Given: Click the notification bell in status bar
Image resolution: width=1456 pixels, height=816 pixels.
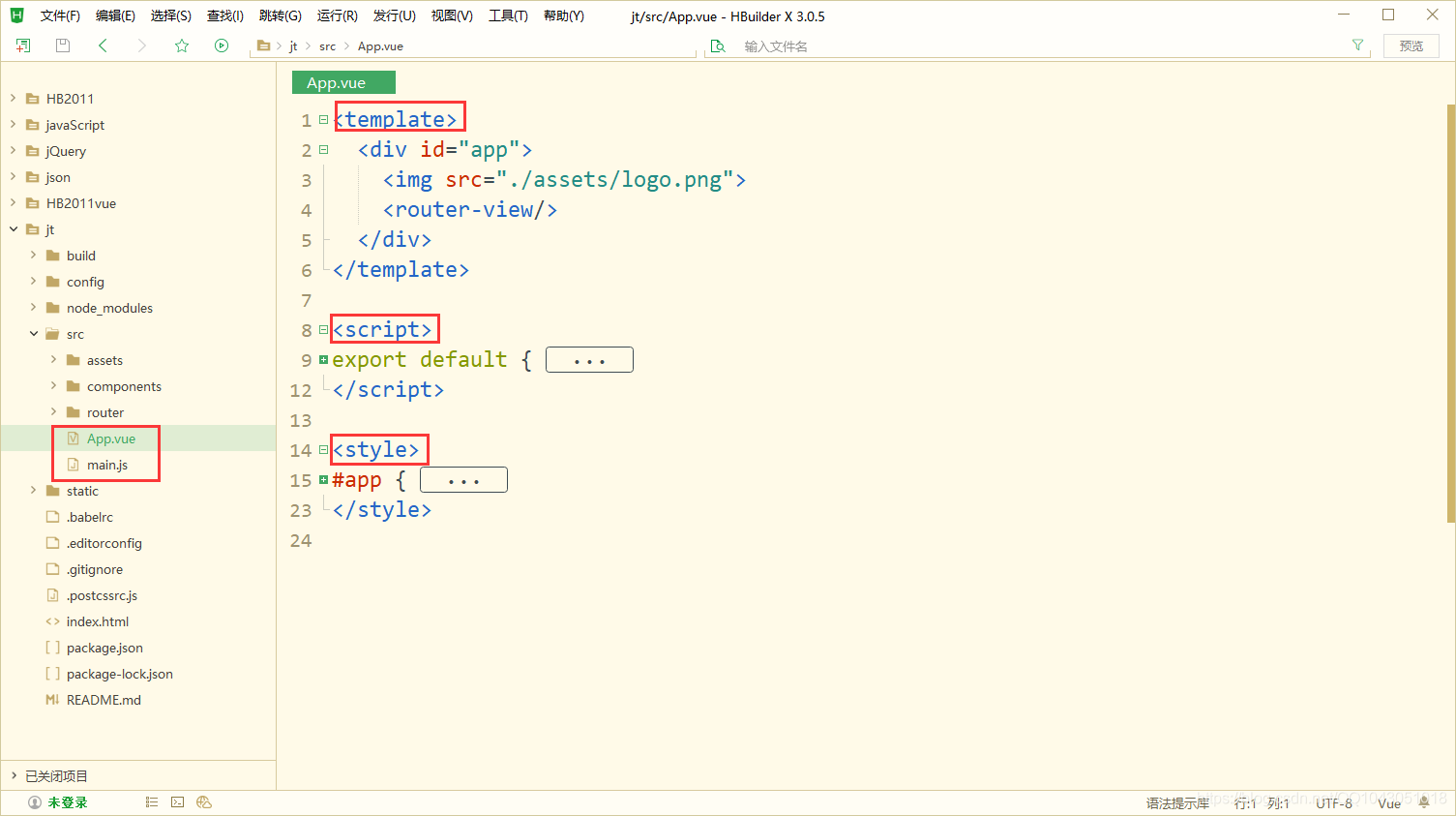Looking at the screenshot, I should click(1424, 802).
